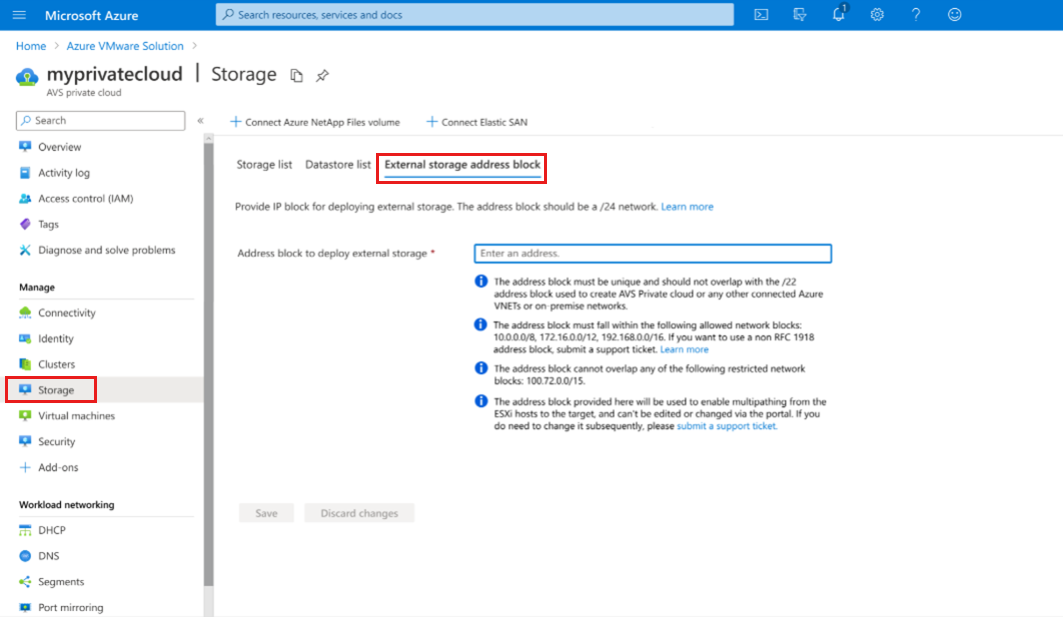Open Port mirroring menu label
Image resolution: width=1063 pixels, height=621 pixels.
[x=71, y=607]
